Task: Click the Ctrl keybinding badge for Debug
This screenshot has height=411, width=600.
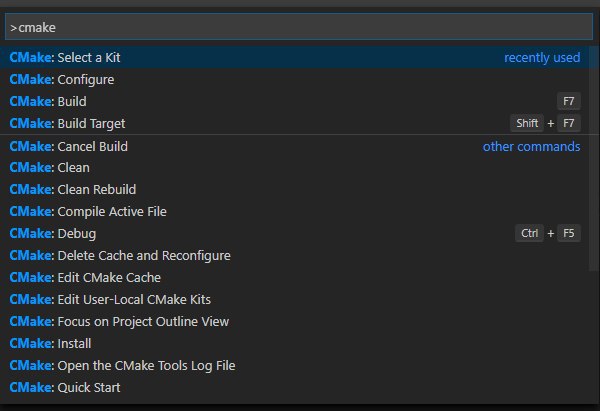Action: point(529,233)
